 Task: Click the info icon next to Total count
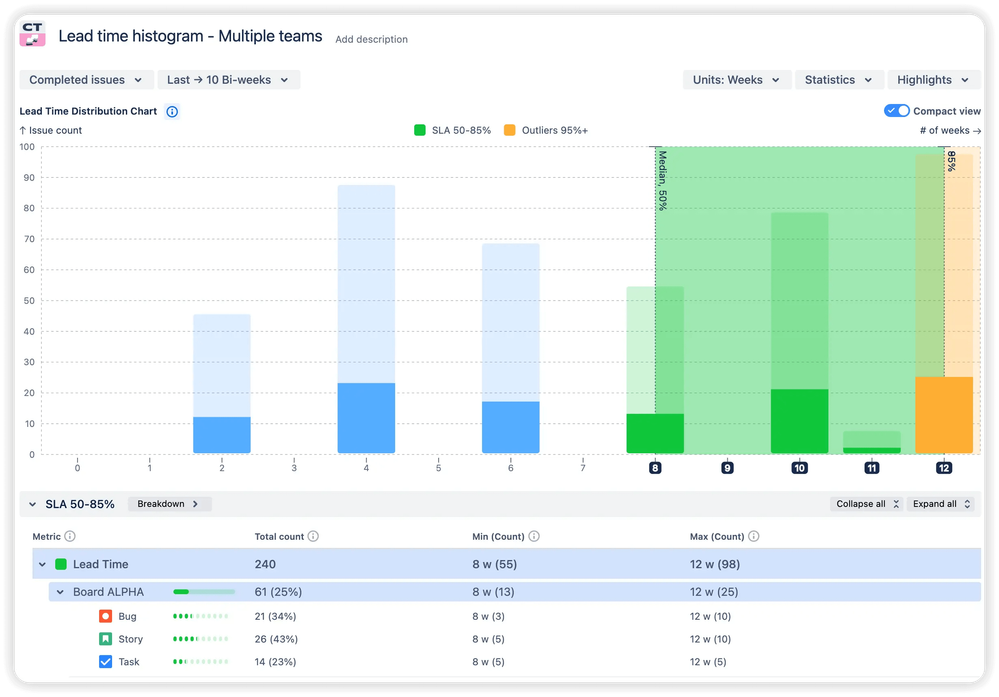(313, 536)
